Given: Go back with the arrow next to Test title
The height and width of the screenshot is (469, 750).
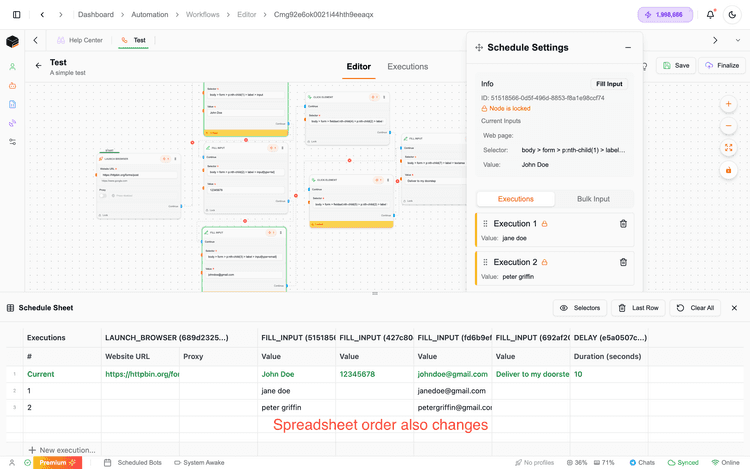Looking at the screenshot, I should click(x=39, y=65).
